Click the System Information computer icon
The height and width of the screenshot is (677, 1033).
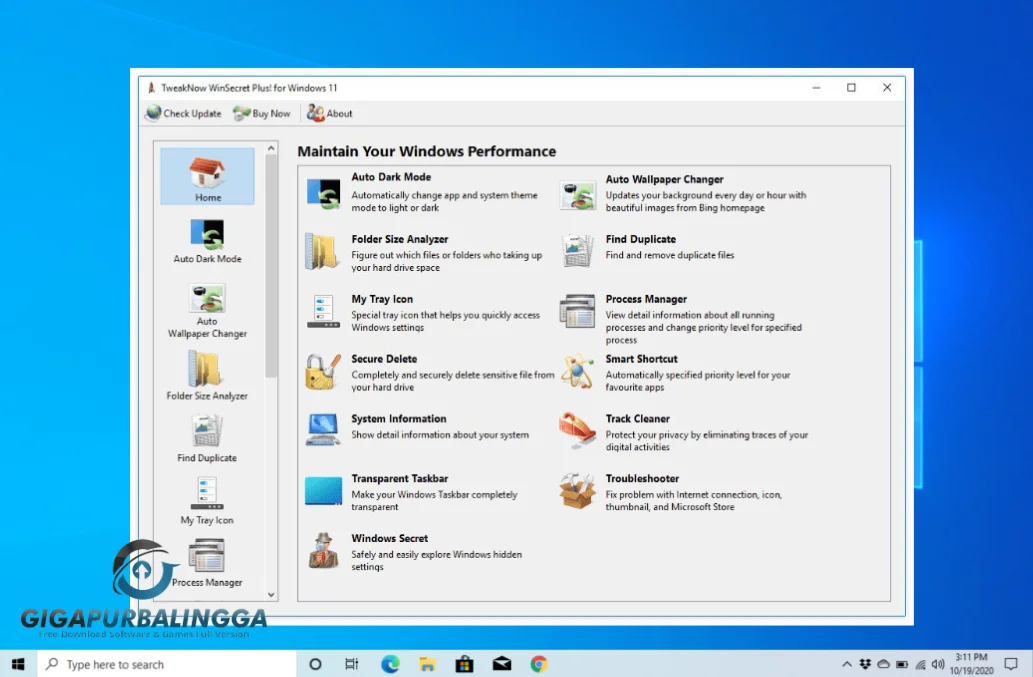click(323, 429)
